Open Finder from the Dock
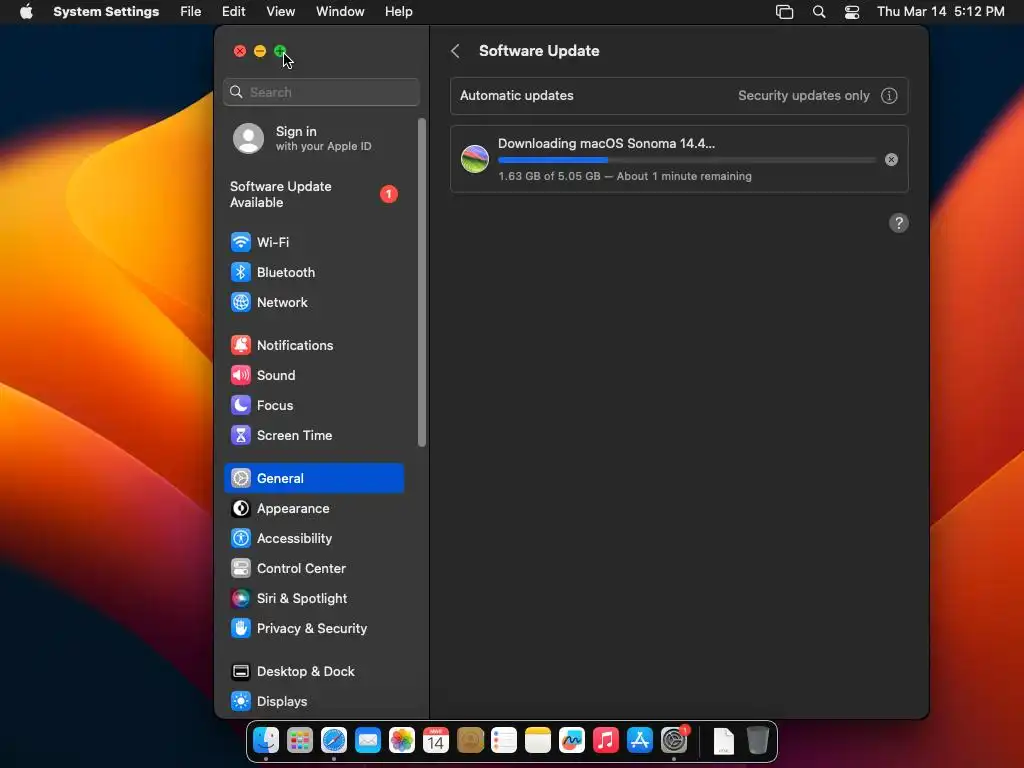Image resolution: width=1024 pixels, height=768 pixels. [266, 741]
